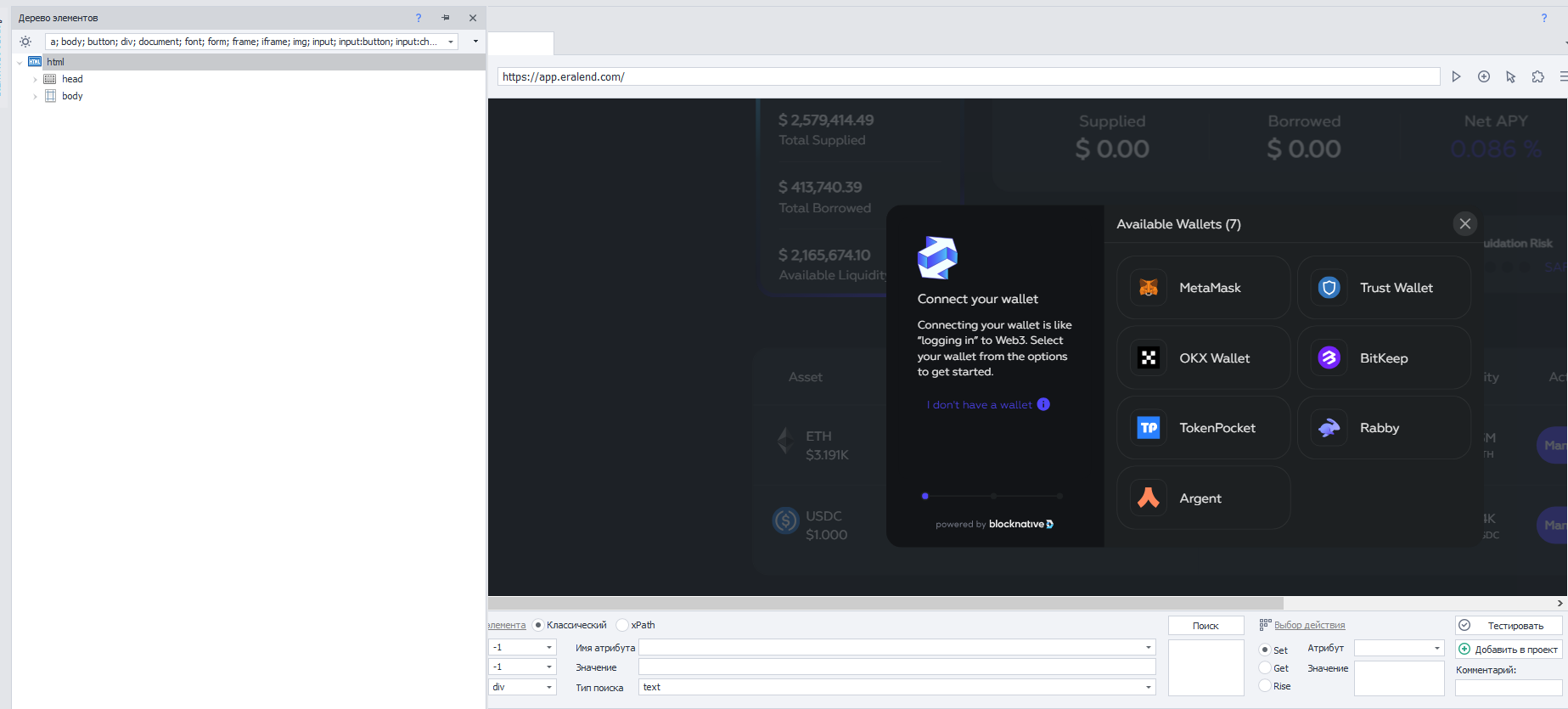Focus the Комментарий input field

1509,688
